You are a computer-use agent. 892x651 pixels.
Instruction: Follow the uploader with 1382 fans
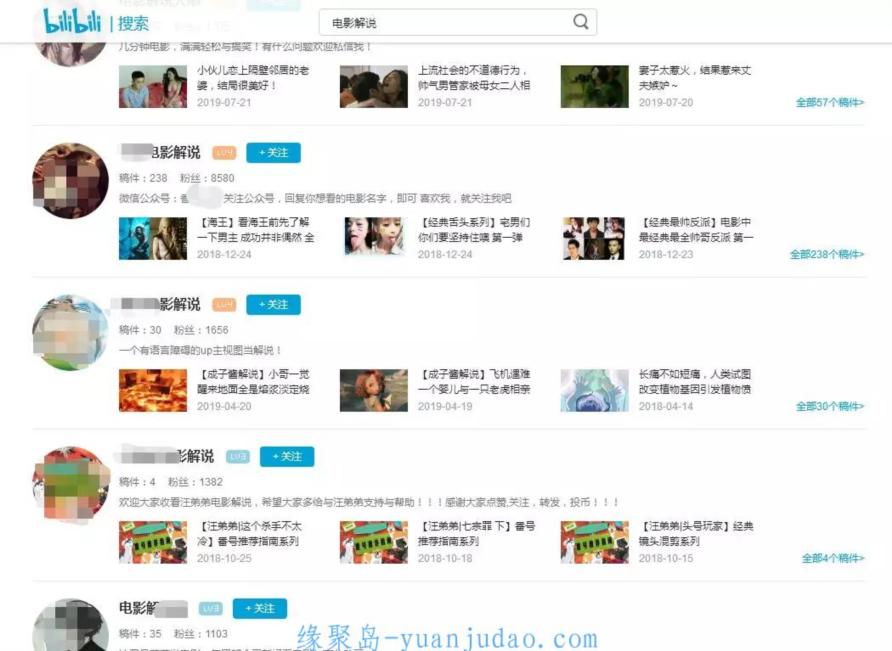287,456
